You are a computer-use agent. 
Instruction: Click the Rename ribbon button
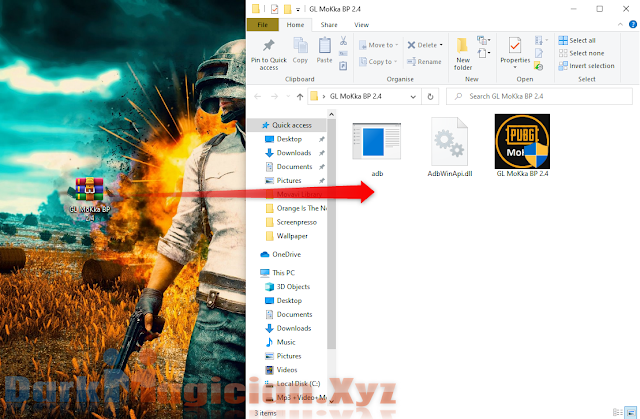point(424,62)
